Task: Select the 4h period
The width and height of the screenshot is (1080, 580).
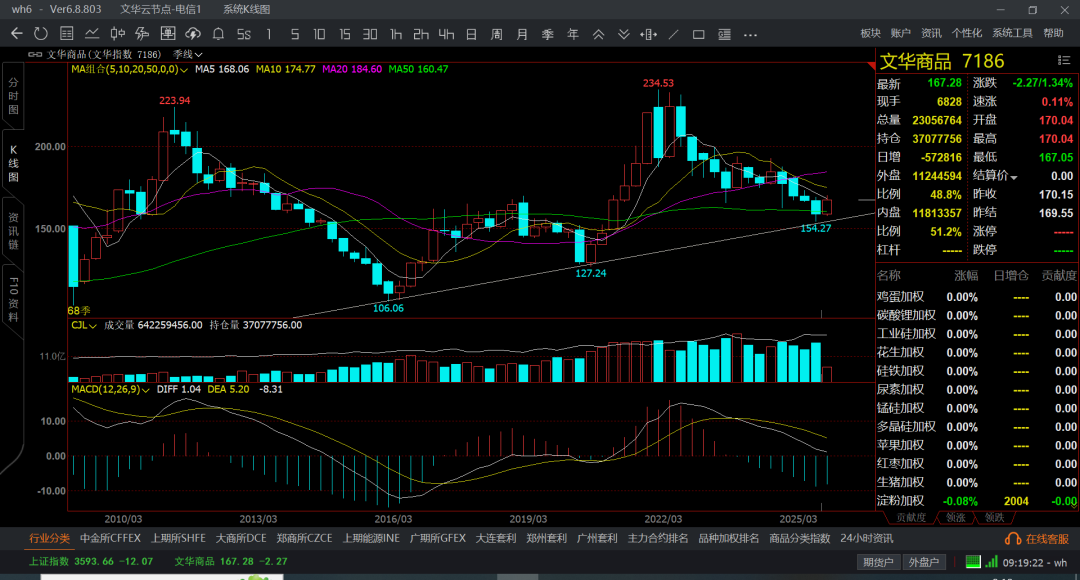Action: [446, 34]
